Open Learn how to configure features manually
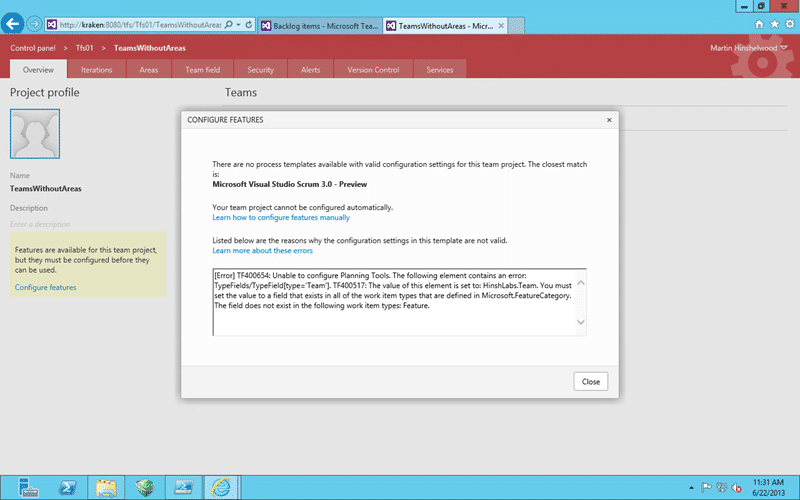Viewport: 800px width, 500px height. [x=281, y=217]
